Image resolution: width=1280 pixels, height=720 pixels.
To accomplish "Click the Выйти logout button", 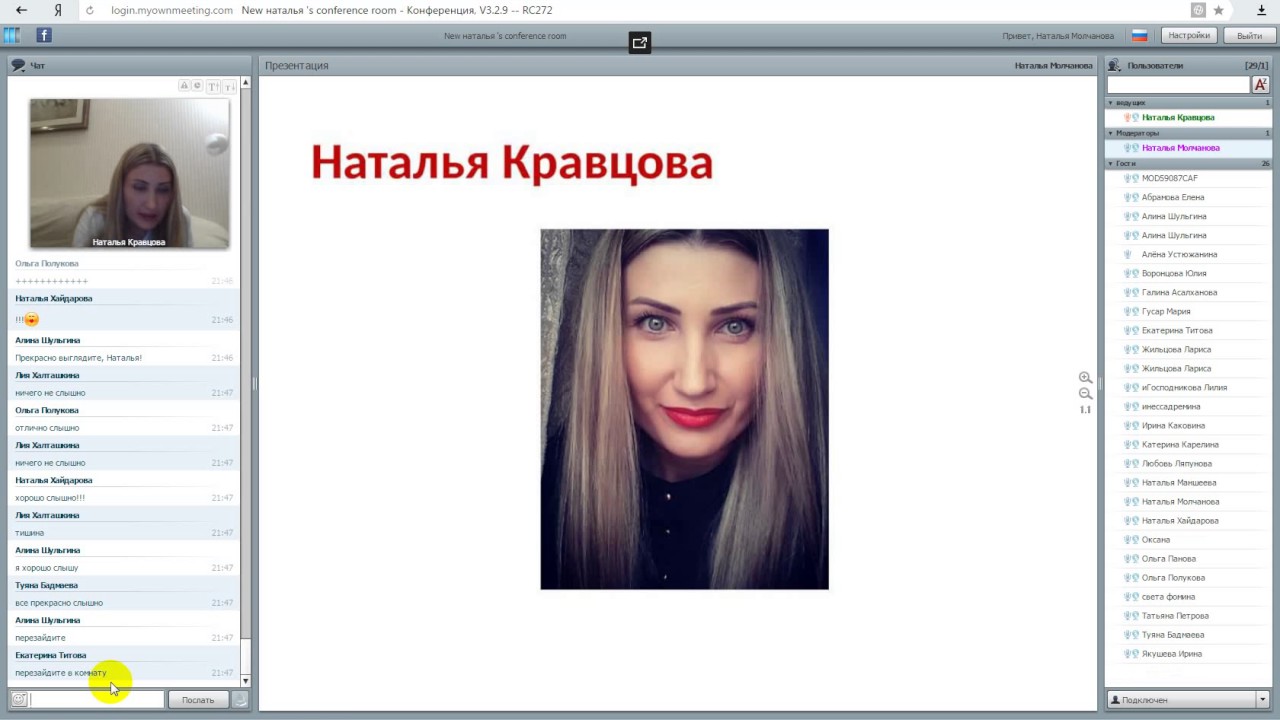I will [x=1249, y=35].
